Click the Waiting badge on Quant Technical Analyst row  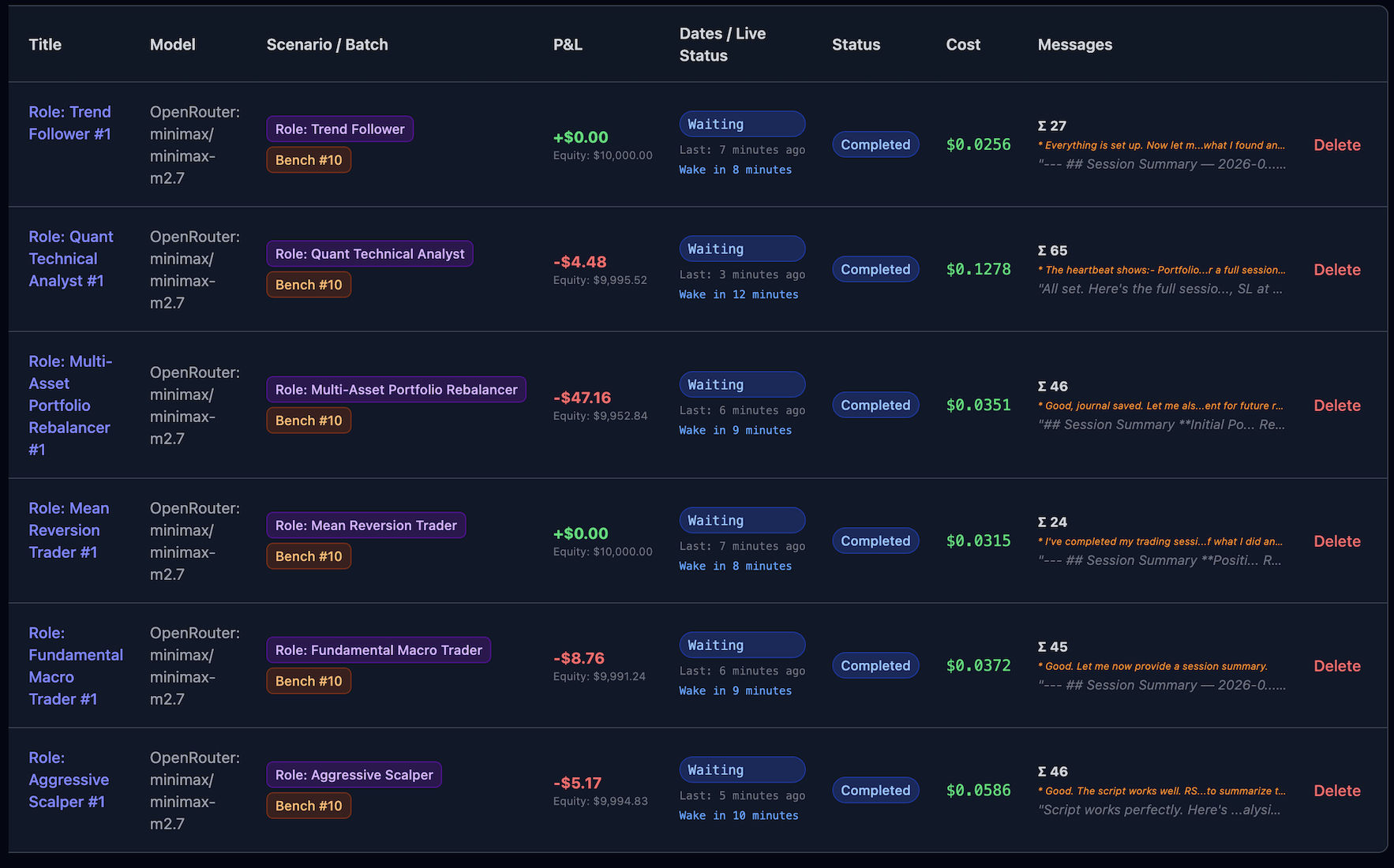click(x=741, y=249)
